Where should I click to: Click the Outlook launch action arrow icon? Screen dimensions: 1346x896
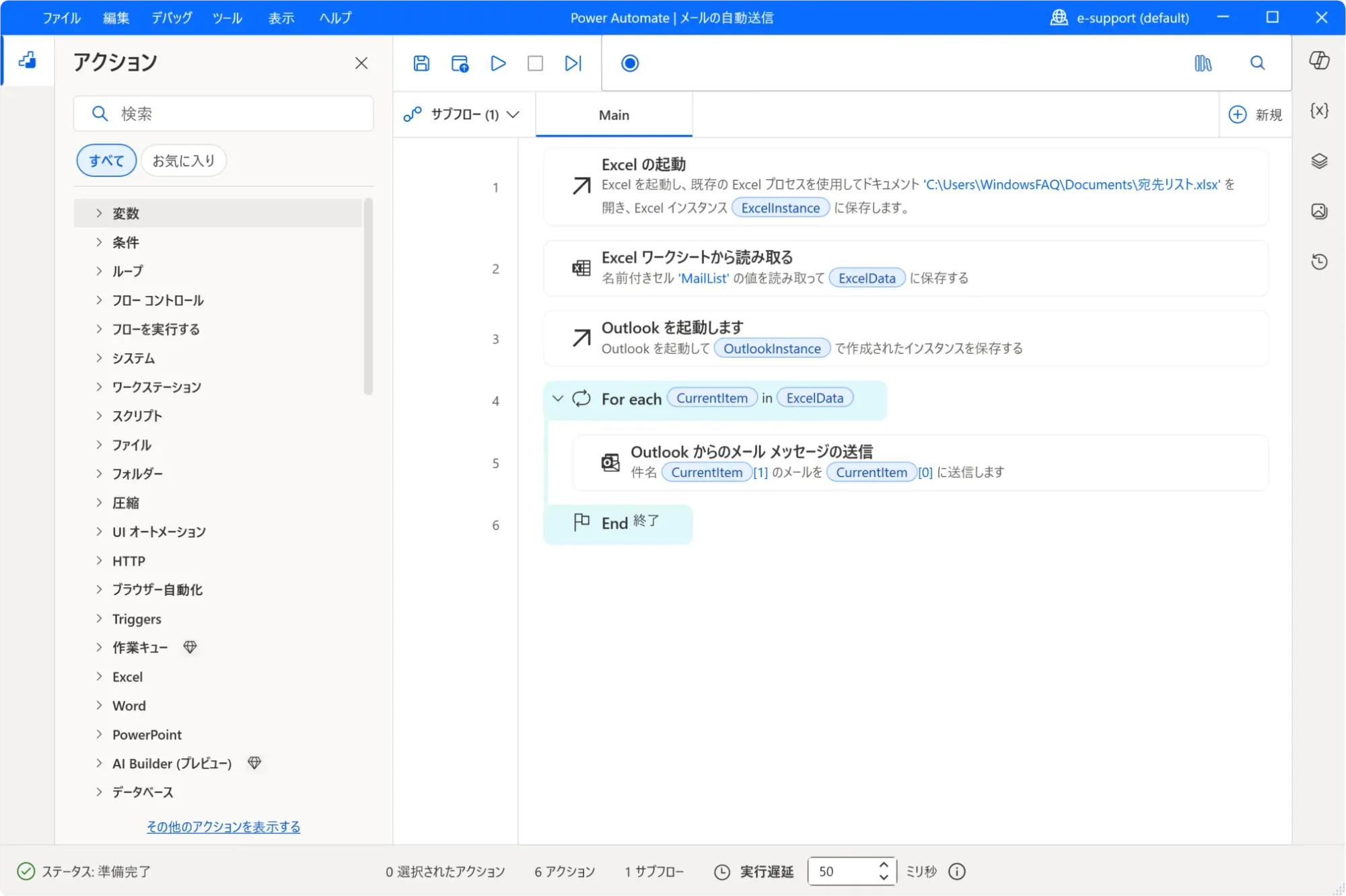click(x=581, y=338)
